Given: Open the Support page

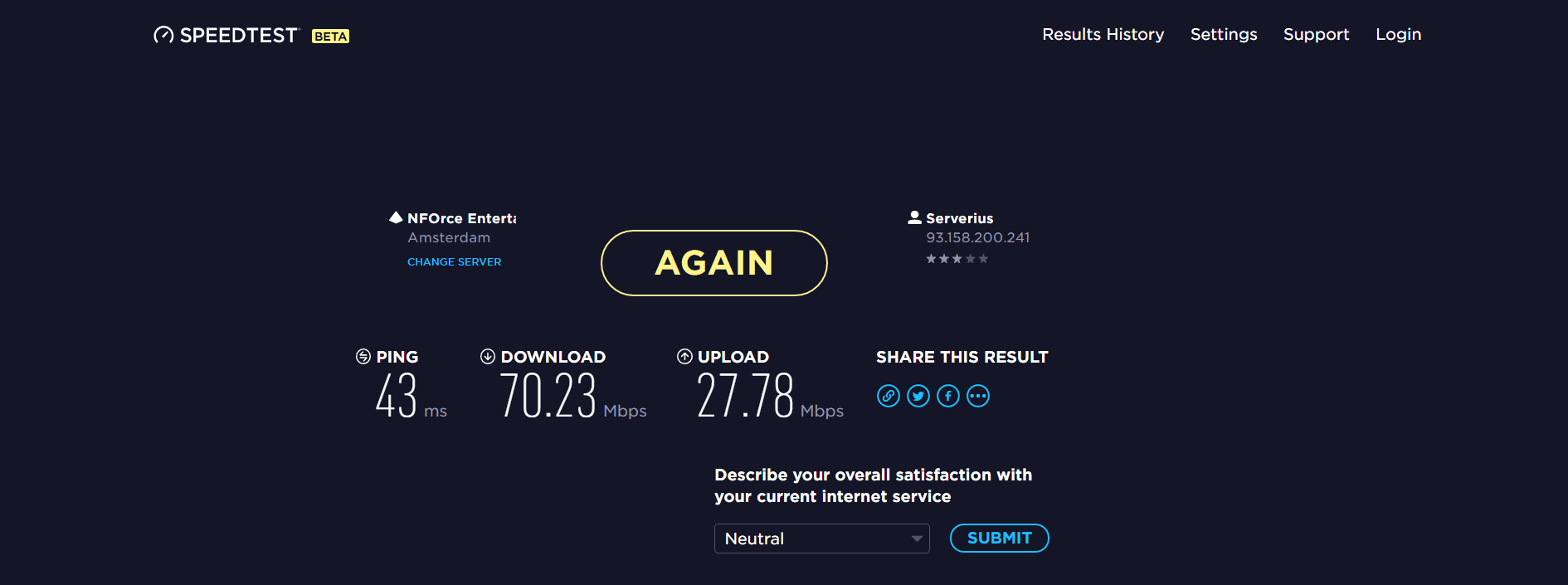Looking at the screenshot, I should pos(1316,35).
